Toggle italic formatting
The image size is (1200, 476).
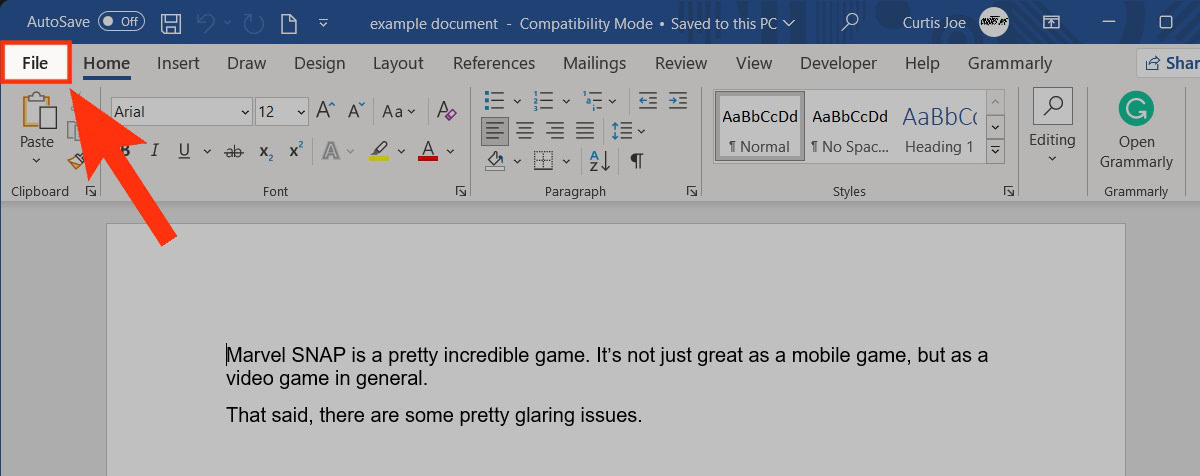[154, 151]
